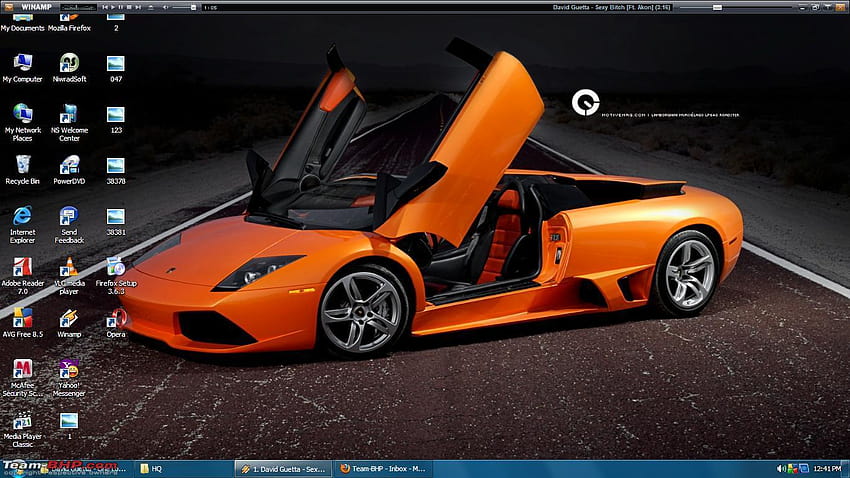Viewport: 850px width, 478px height.
Task: Select the image file named 1
Action: click(x=69, y=426)
